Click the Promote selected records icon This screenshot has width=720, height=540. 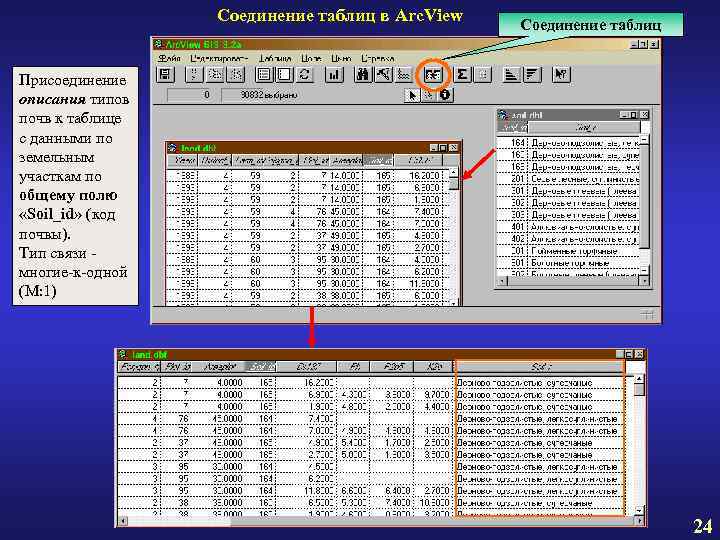click(x=403, y=74)
